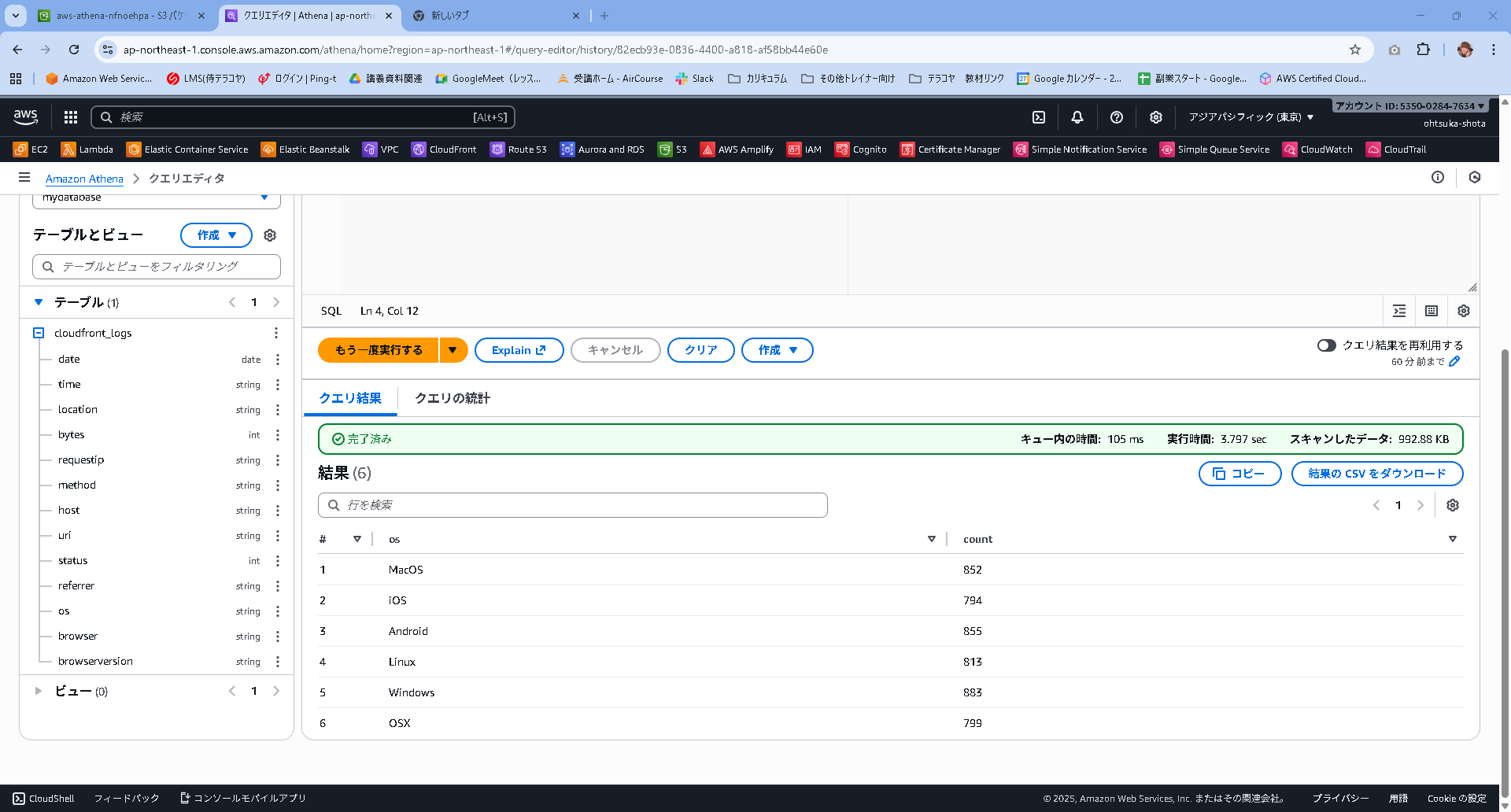Open actions menu for the date column

(278, 360)
